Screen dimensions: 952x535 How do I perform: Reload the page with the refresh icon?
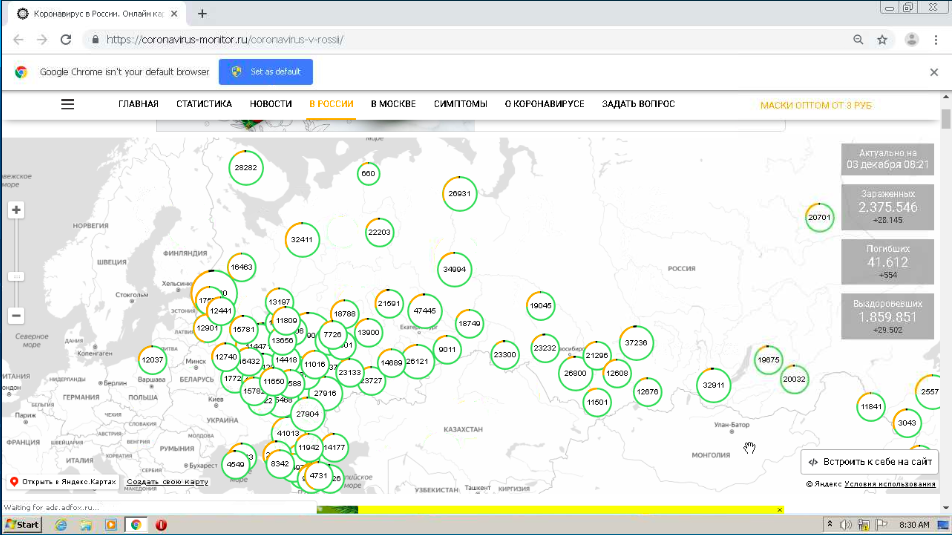[66, 40]
